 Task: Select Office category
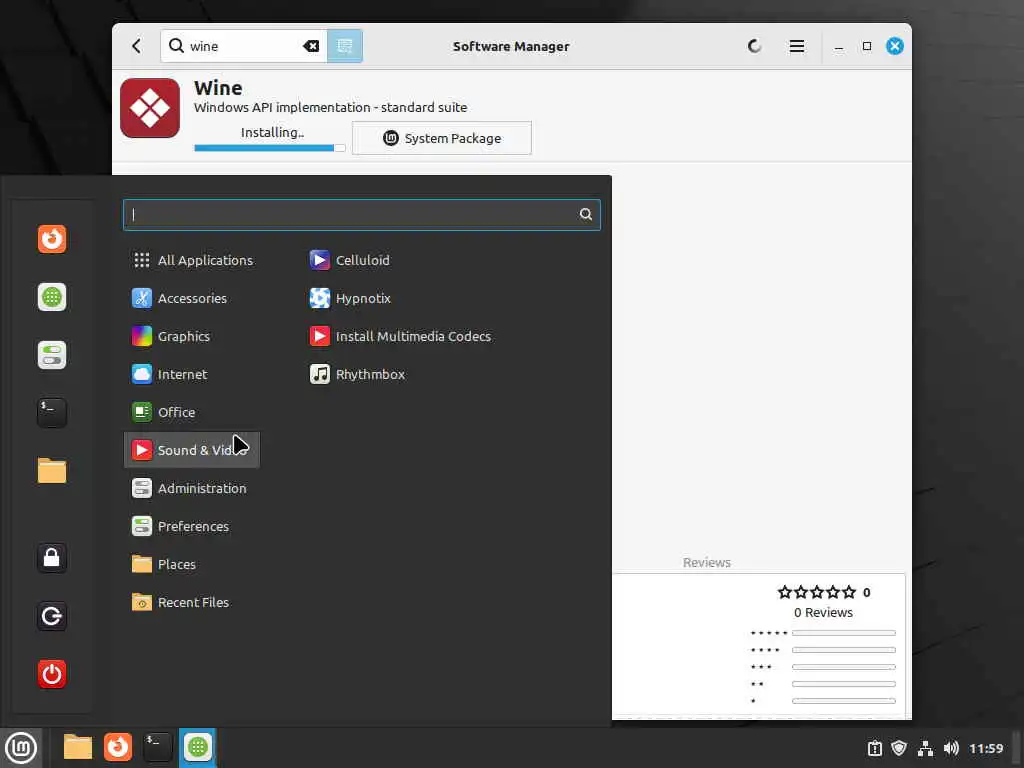coord(192,412)
